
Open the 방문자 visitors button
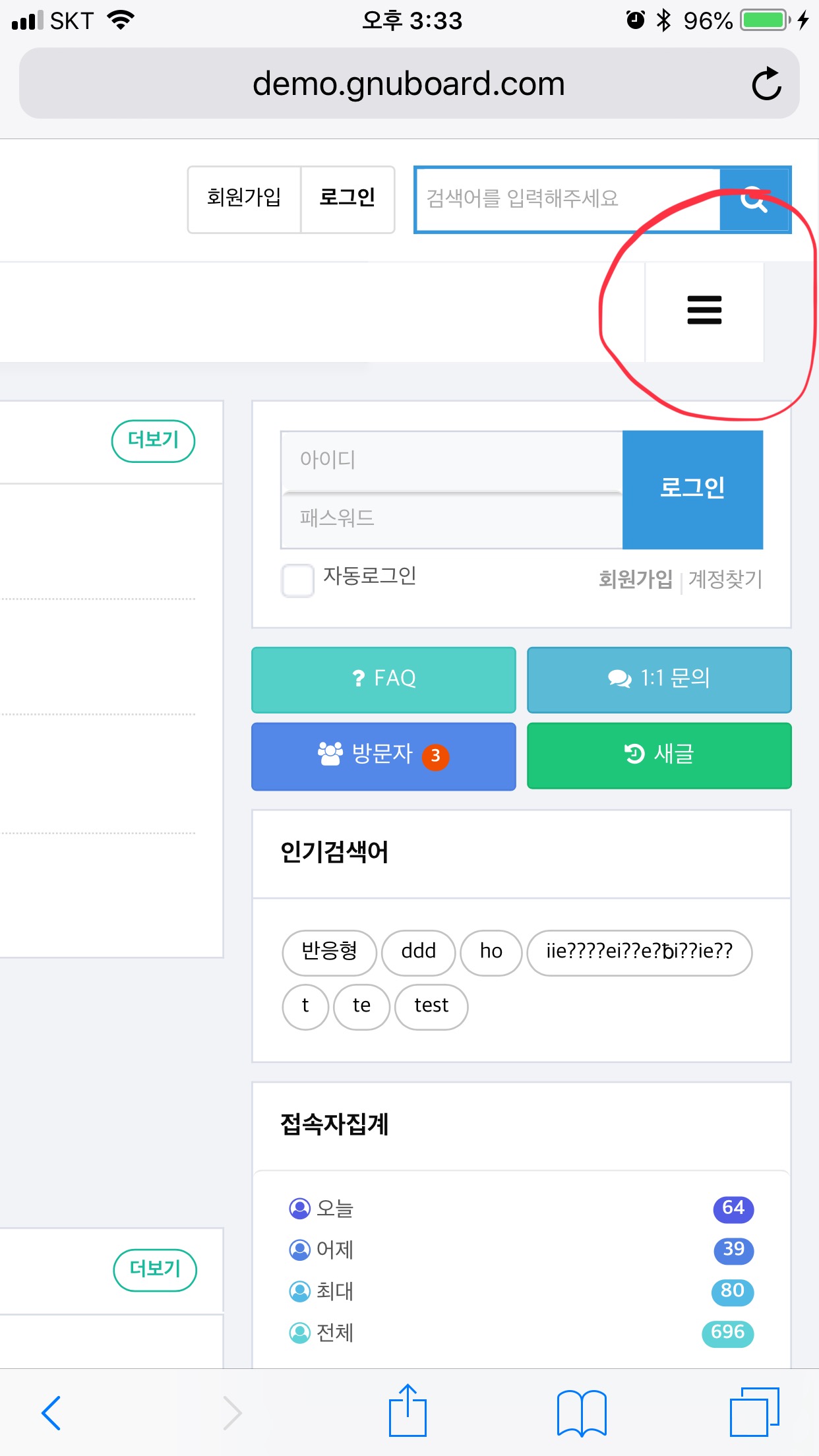[383, 756]
